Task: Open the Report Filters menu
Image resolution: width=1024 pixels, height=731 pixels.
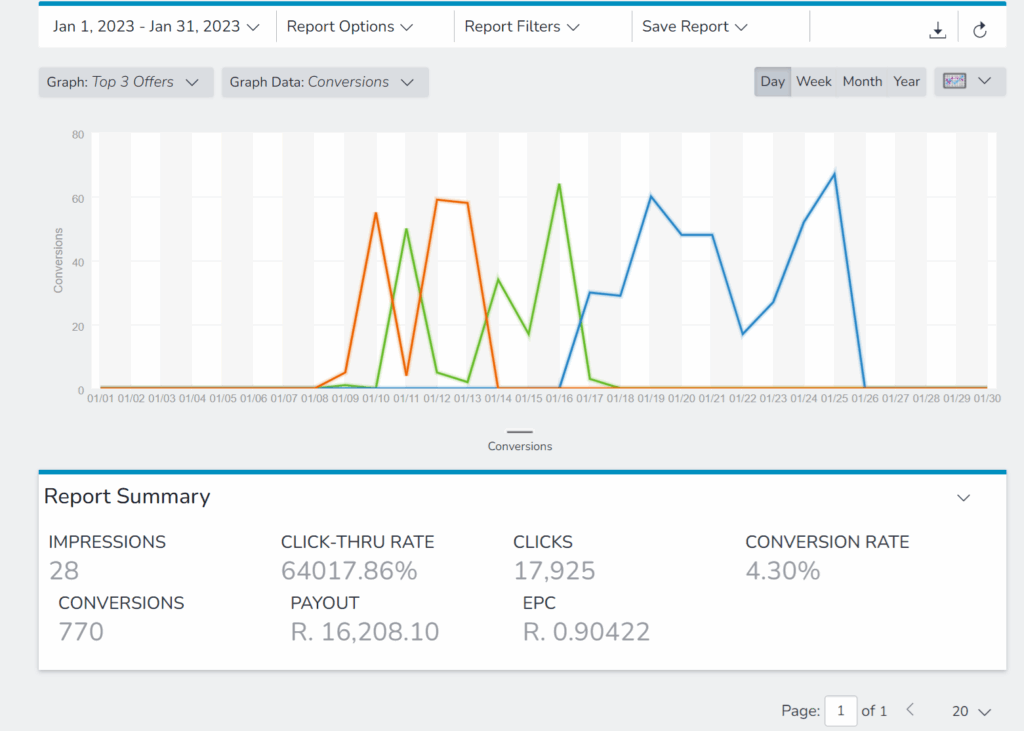Action: tap(522, 27)
